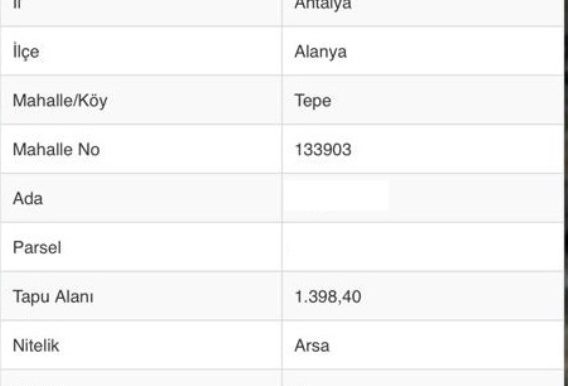Click the Arsa property type value
This screenshot has height=386, width=568.
[312, 346]
